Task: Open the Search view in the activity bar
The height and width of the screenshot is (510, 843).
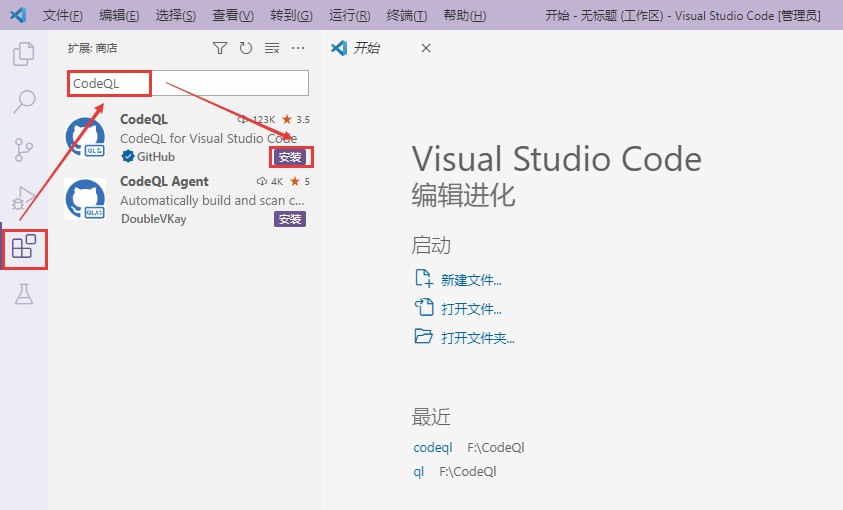Action: [x=24, y=101]
